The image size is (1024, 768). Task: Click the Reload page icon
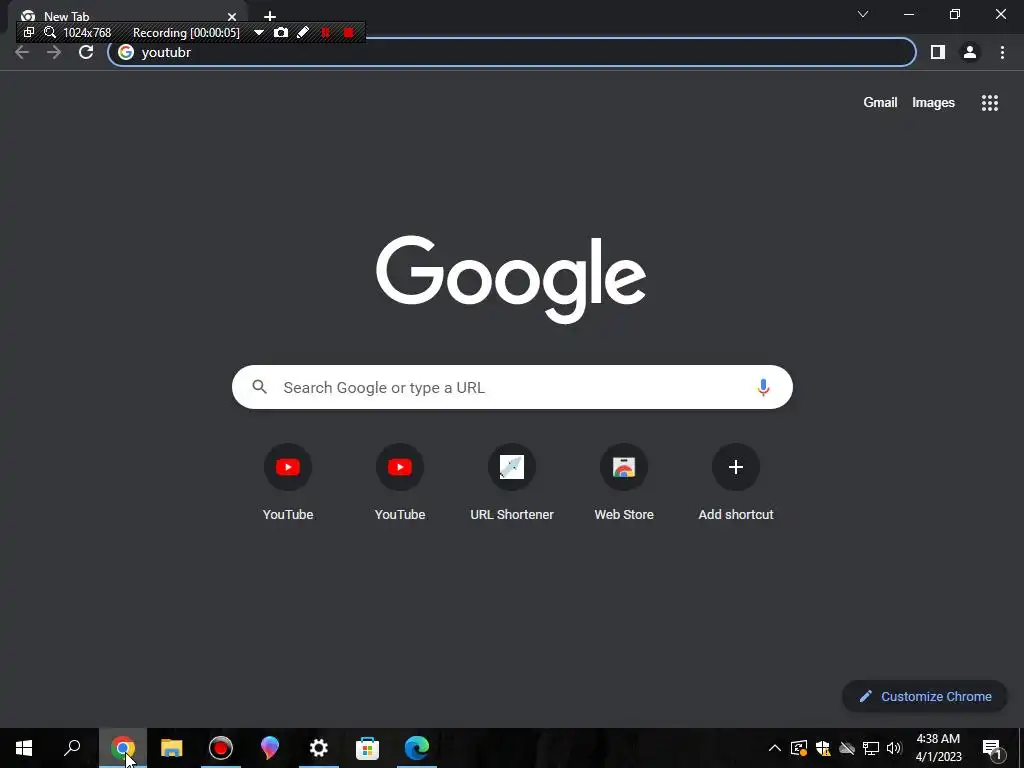[86, 52]
